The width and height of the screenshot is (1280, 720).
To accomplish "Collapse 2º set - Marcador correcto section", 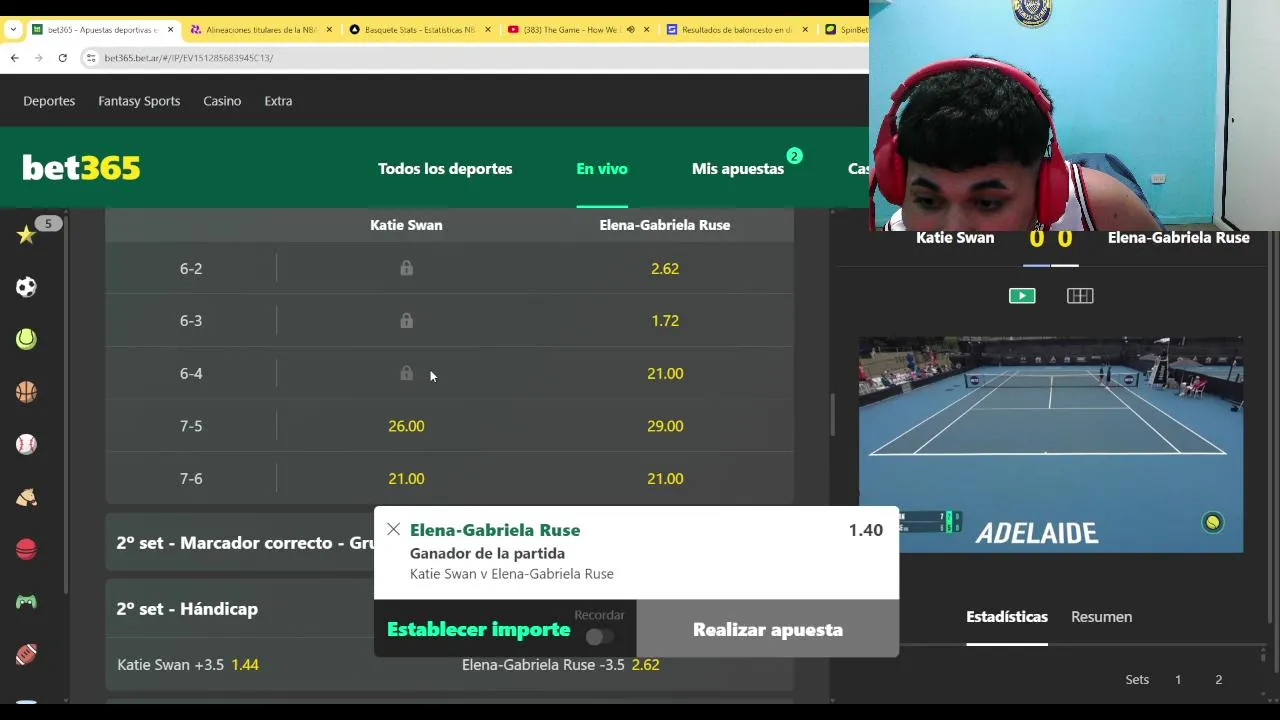I will tap(245, 543).
